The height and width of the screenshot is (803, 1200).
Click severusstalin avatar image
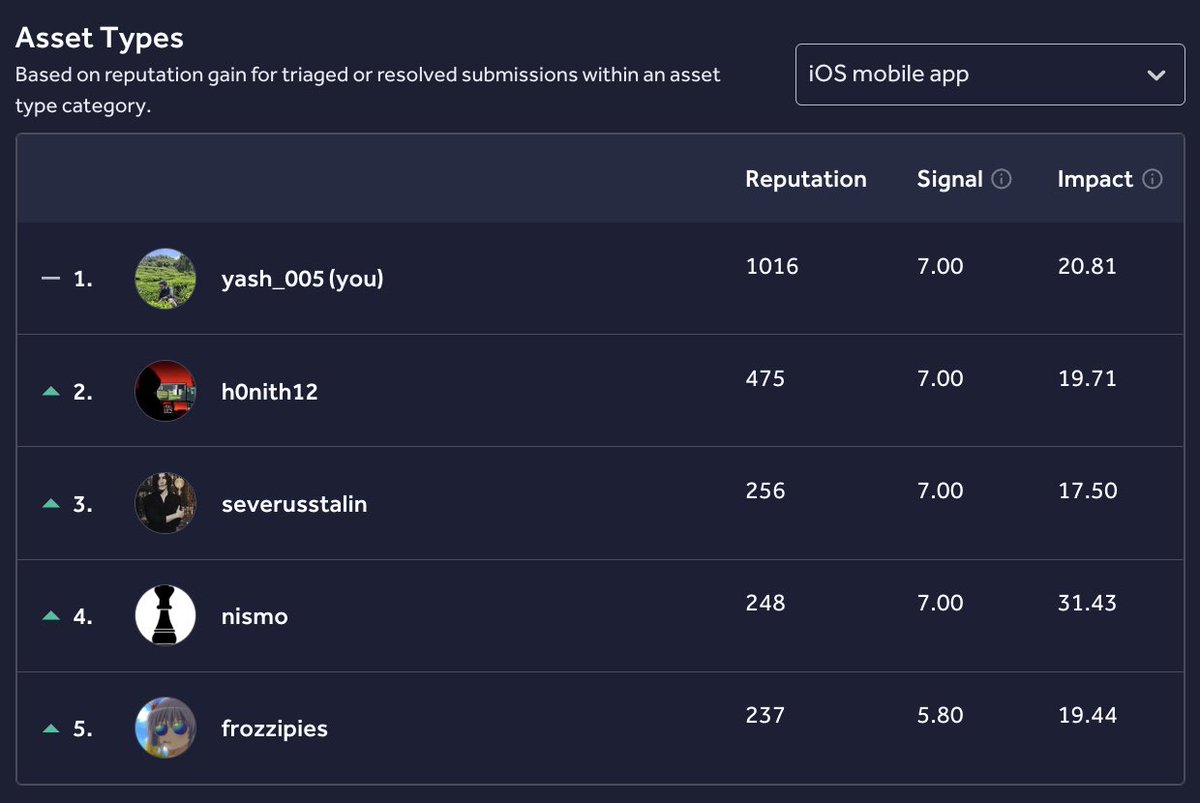coord(165,503)
